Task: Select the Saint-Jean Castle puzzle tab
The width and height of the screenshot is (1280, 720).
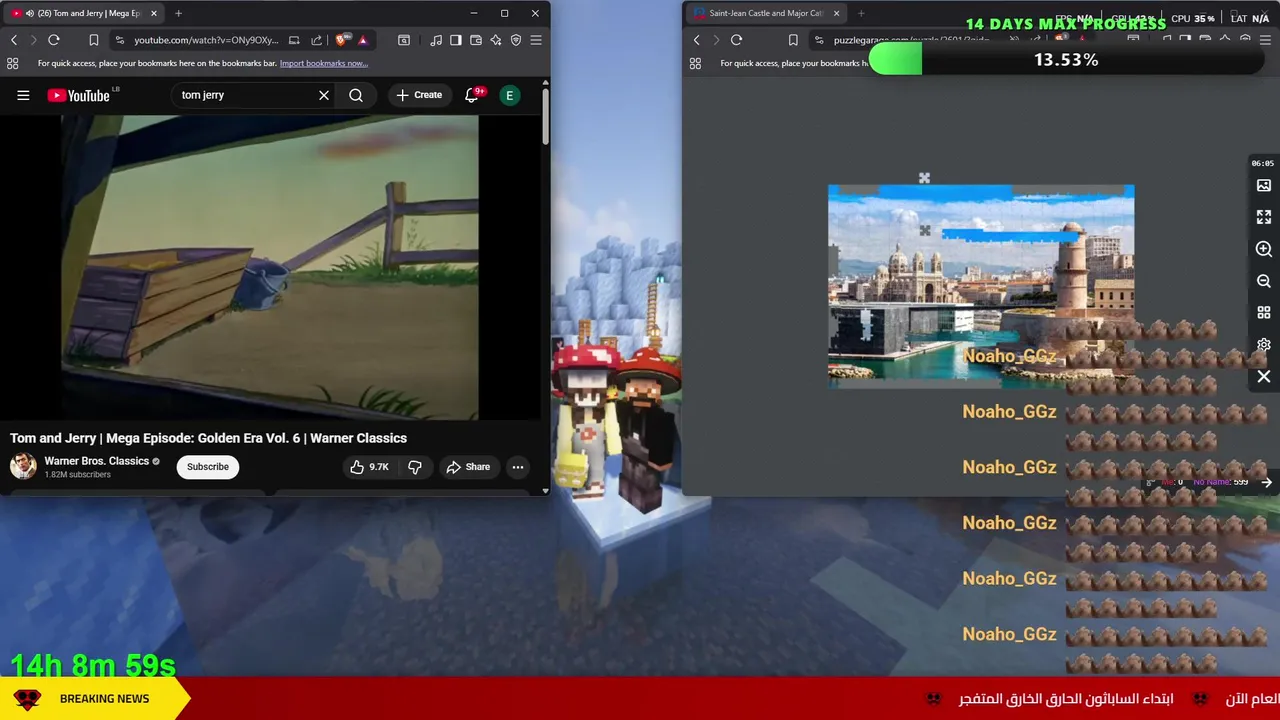Action: click(765, 13)
